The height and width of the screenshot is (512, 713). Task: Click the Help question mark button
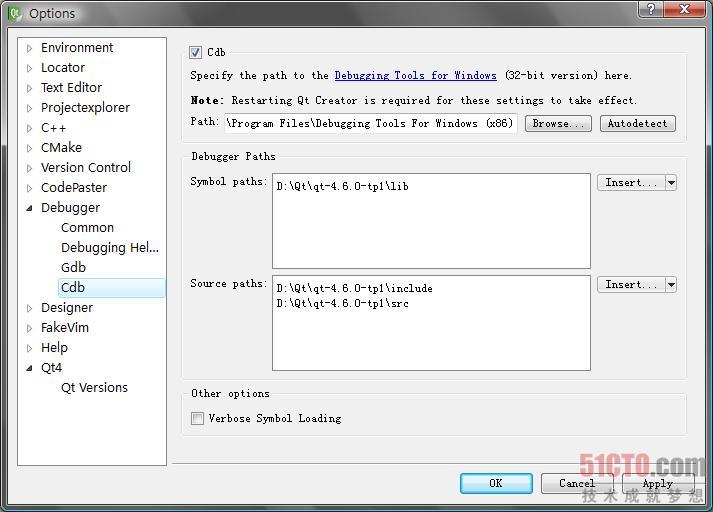651,9
